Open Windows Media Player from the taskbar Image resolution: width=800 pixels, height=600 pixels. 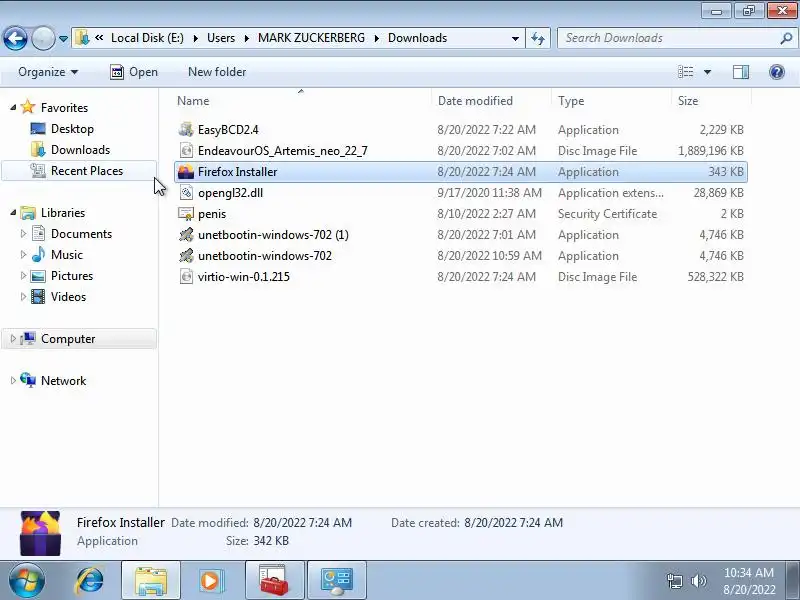click(210, 580)
